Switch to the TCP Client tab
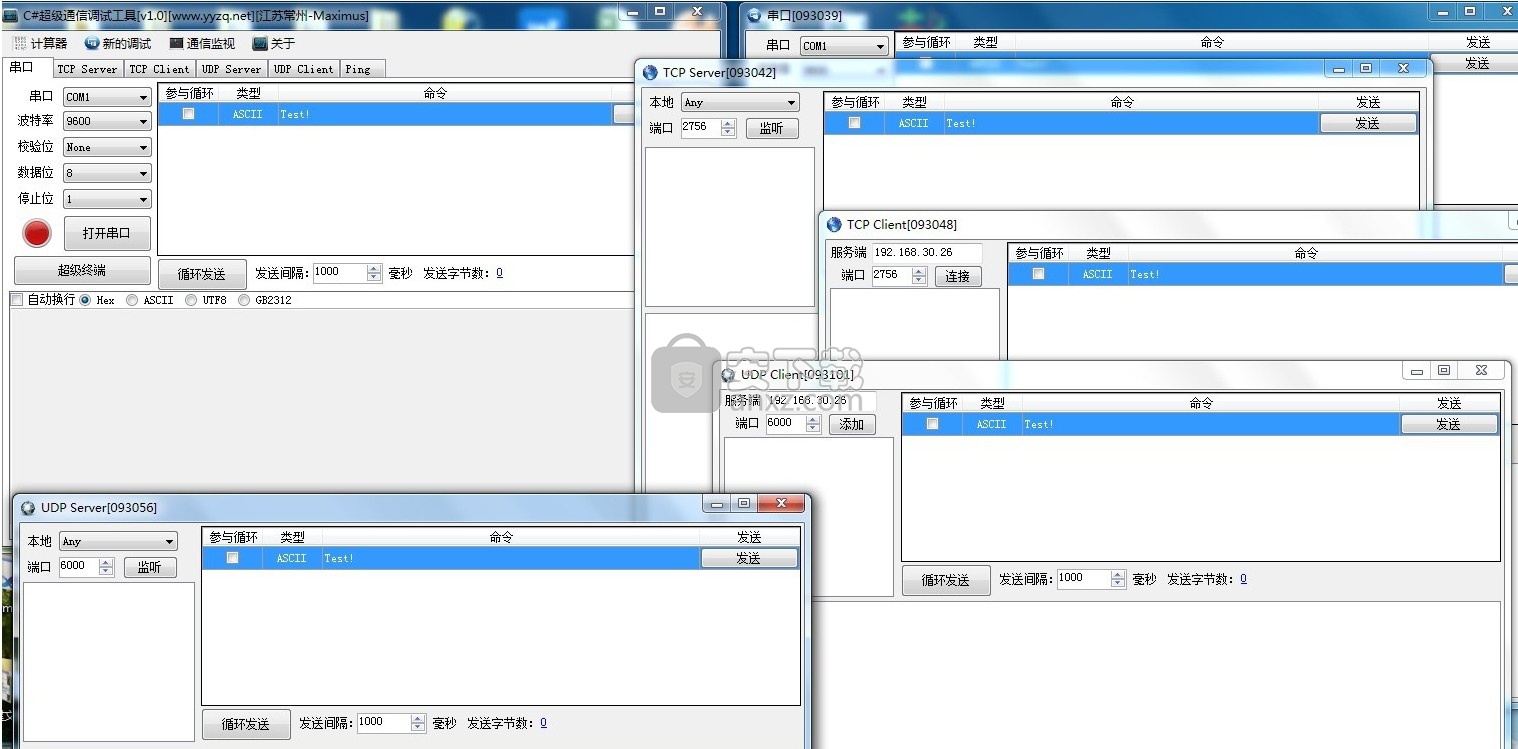The height and width of the screenshot is (749, 1518). (159, 69)
